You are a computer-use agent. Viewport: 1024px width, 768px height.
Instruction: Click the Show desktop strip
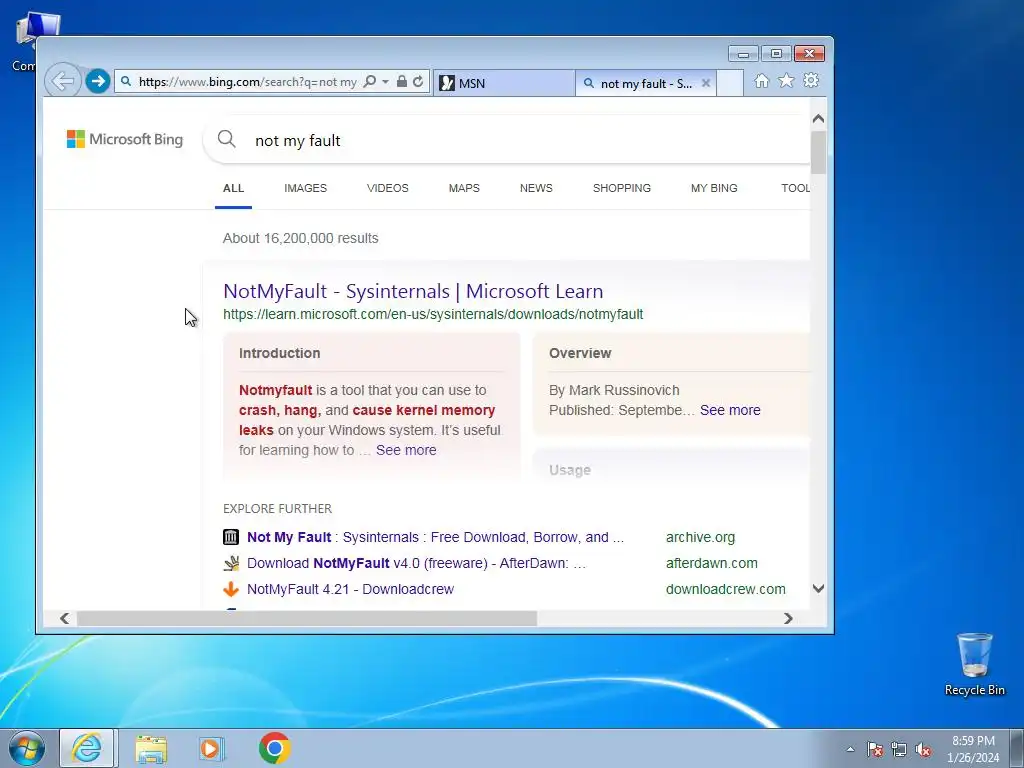coord(1017,748)
